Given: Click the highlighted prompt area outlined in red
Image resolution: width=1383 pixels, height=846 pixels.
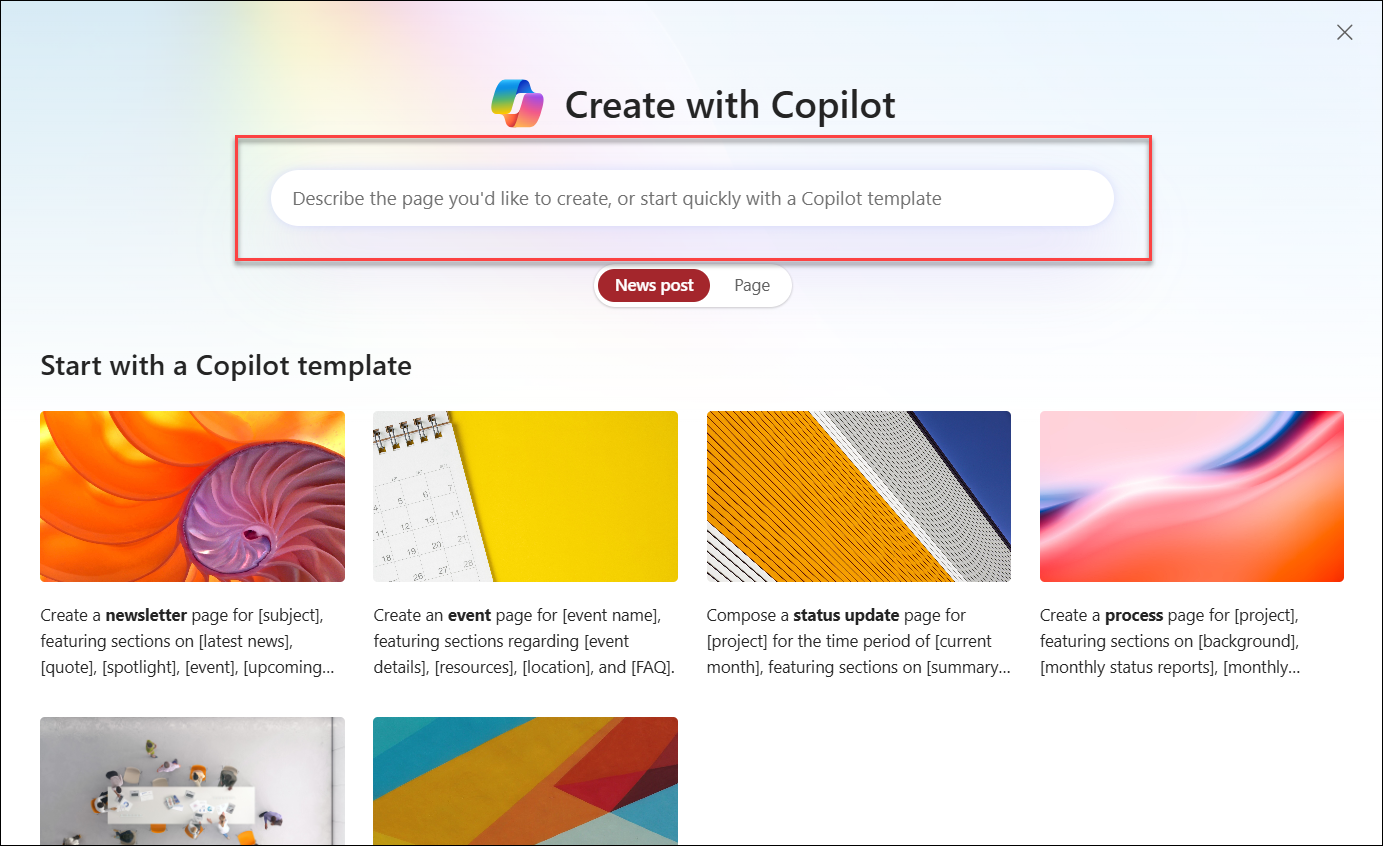Looking at the screenshot, I should 691,198.
